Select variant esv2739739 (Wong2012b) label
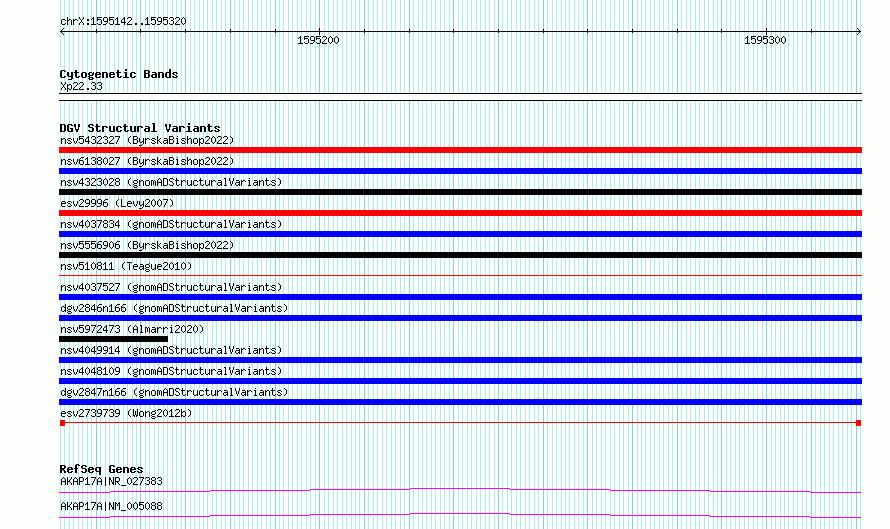The height and width of the screenshot is (529, 890). (126, 413)
